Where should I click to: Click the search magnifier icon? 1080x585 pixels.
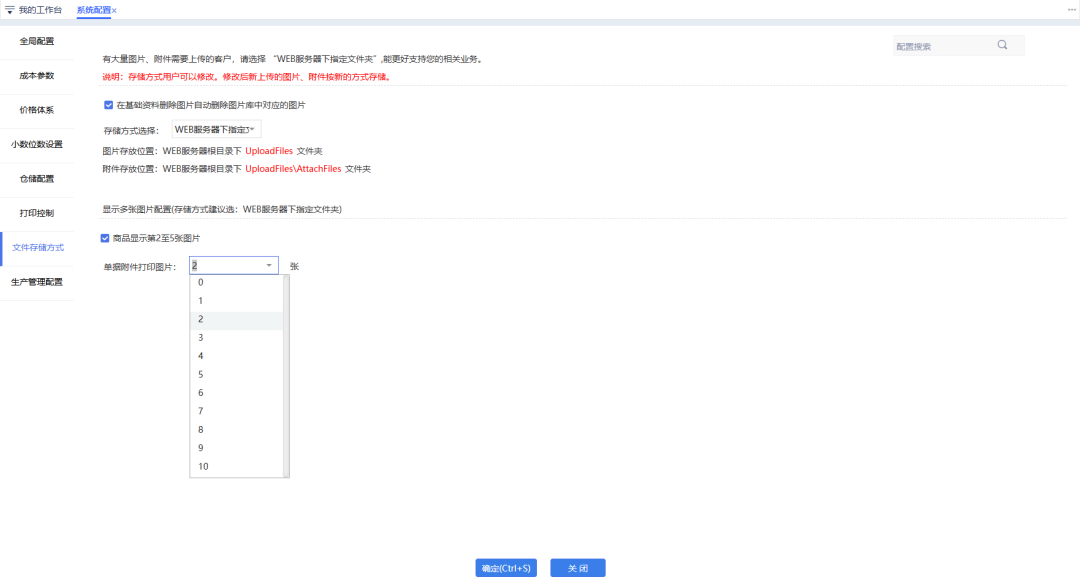[1002, 45]
